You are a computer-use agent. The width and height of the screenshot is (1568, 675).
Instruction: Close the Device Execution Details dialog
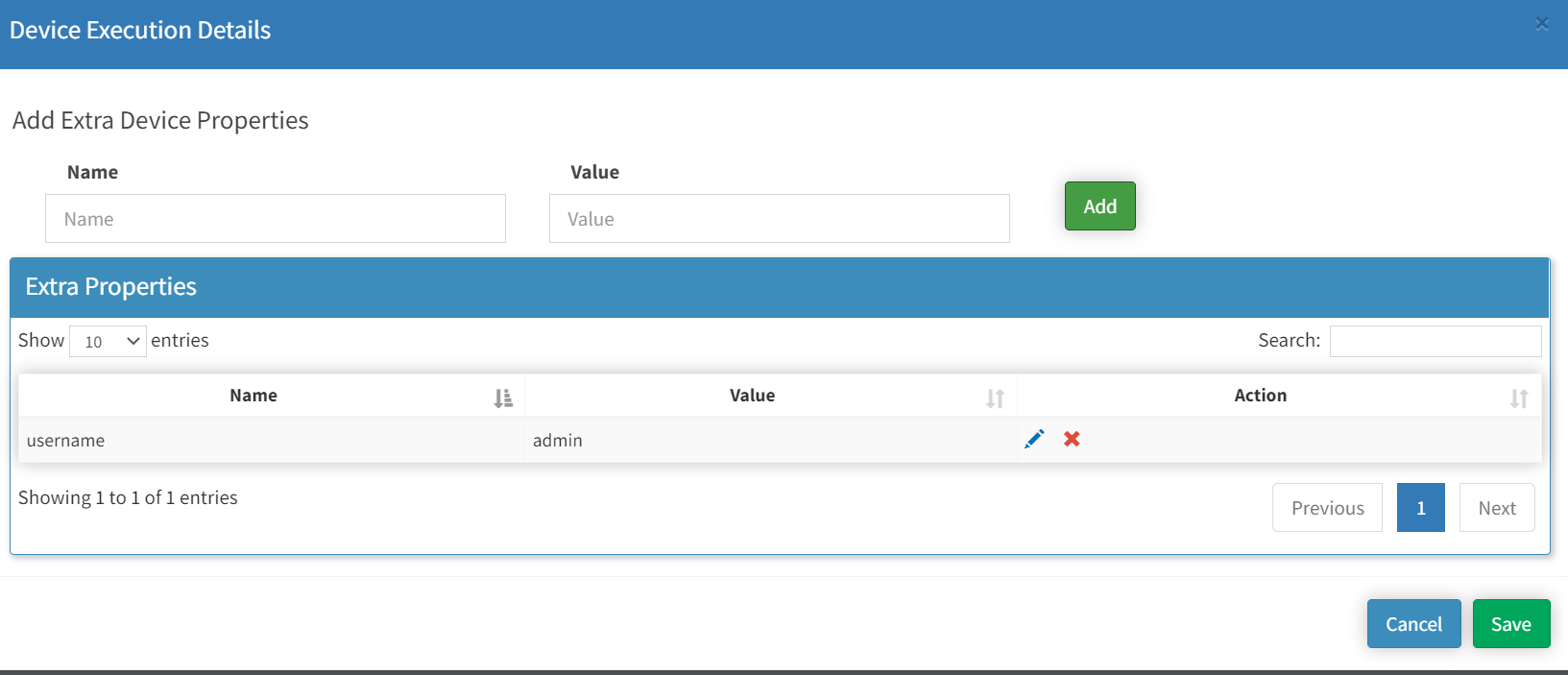(1542, 24)
